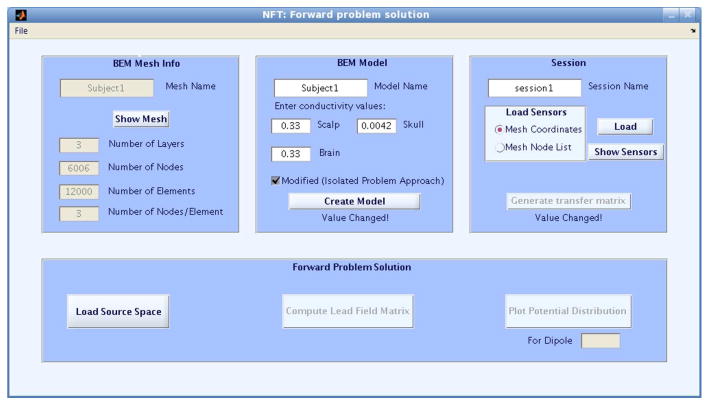The height and width of the screenshot is (406, 710).
Task: Click the BEM Model panel title
Action: point(362,63)
